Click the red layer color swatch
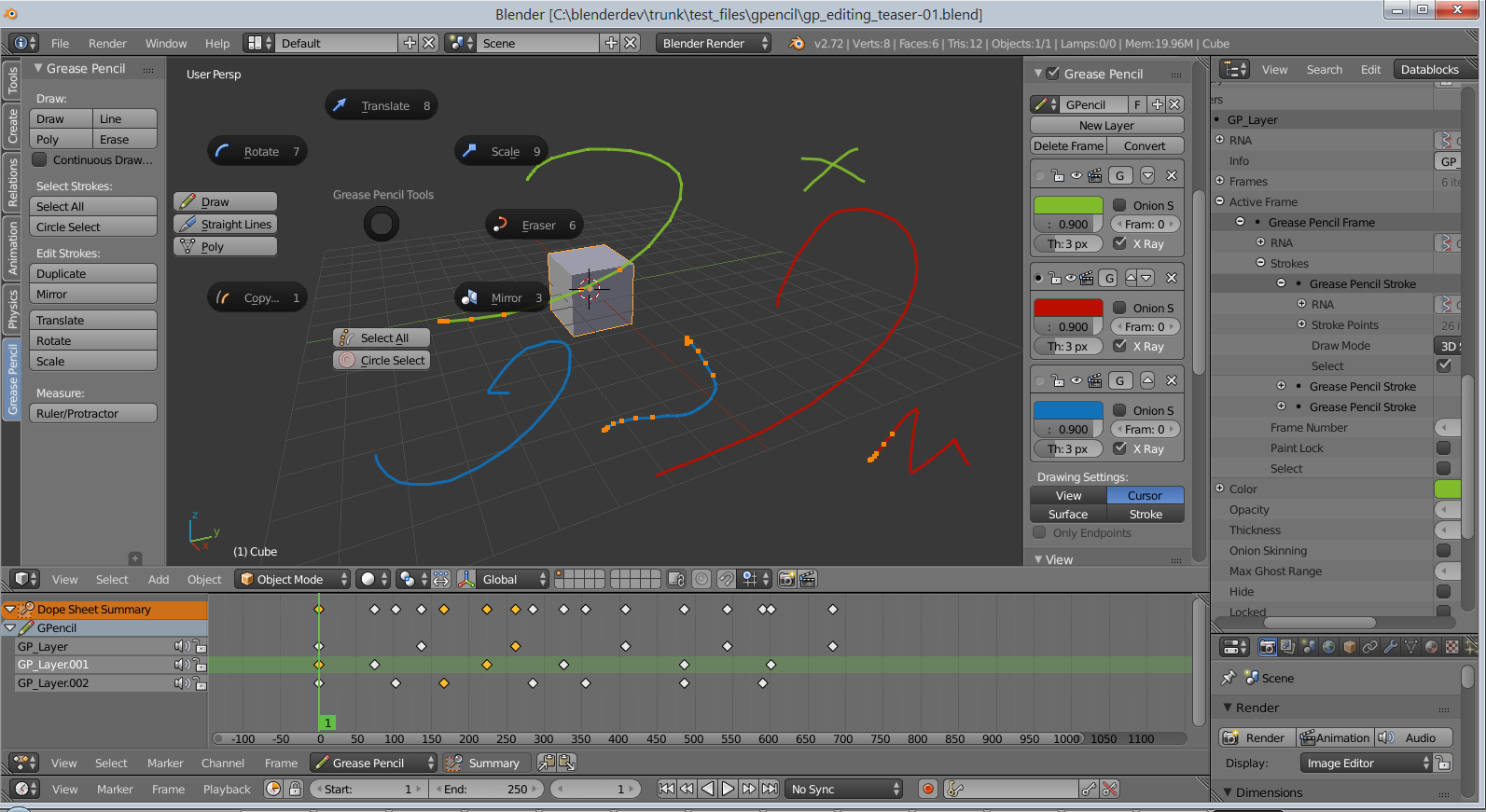The height and width of the screenshot is (812, 1486). 1068,308
